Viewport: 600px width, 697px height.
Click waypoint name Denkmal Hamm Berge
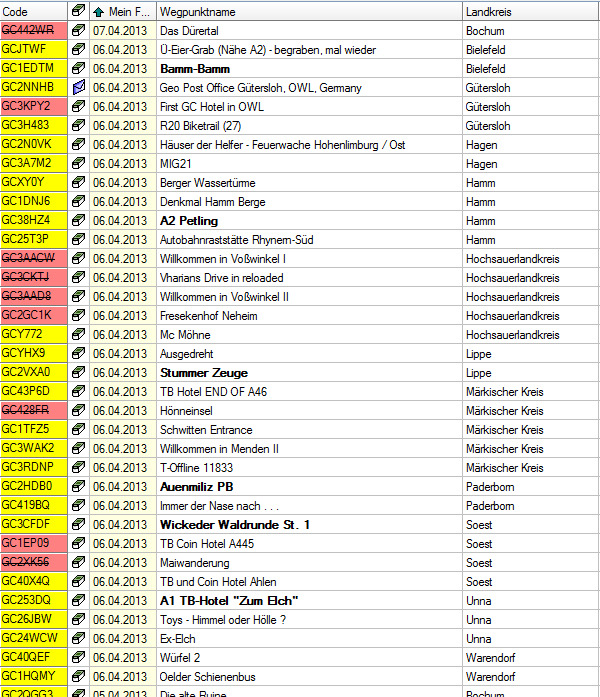point(212,202)
